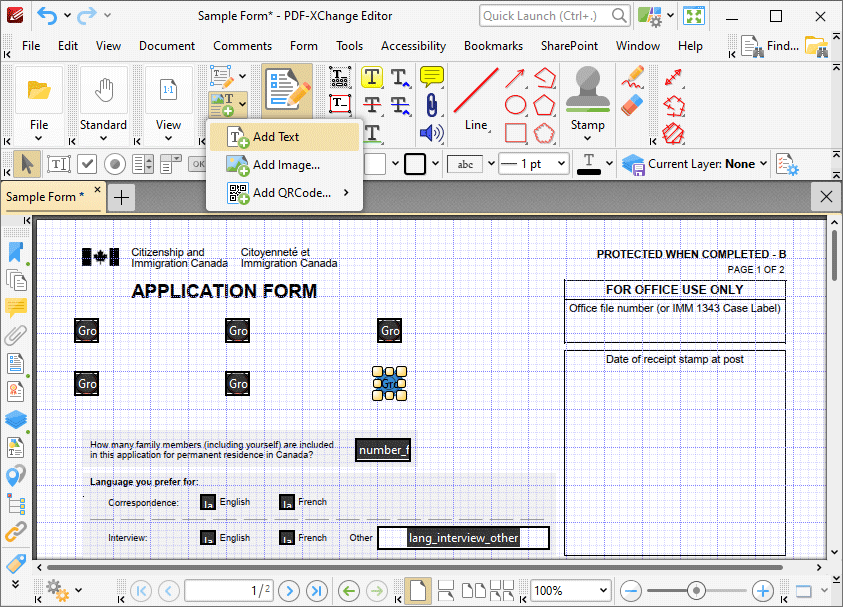Select the Typewriter text tool

tap(339, 78)
